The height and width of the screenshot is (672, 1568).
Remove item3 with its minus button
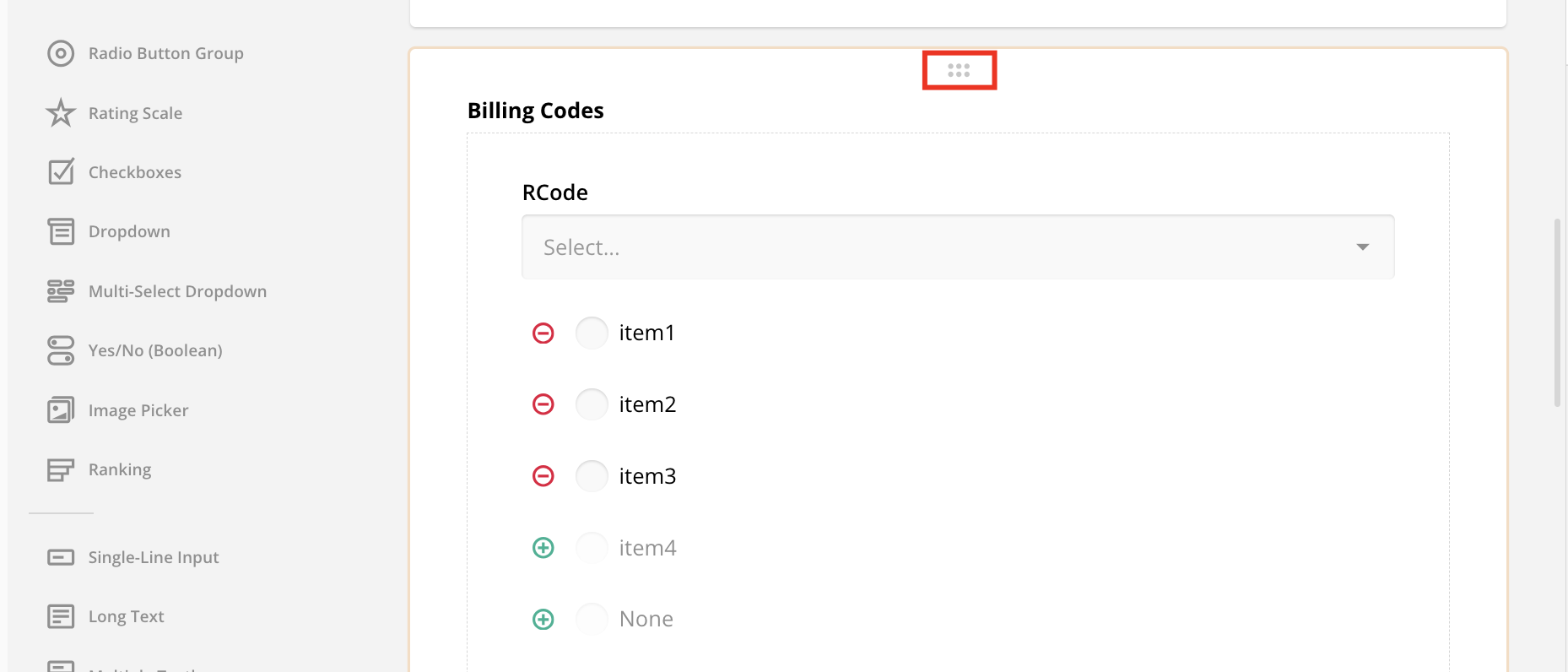point(543,475)
